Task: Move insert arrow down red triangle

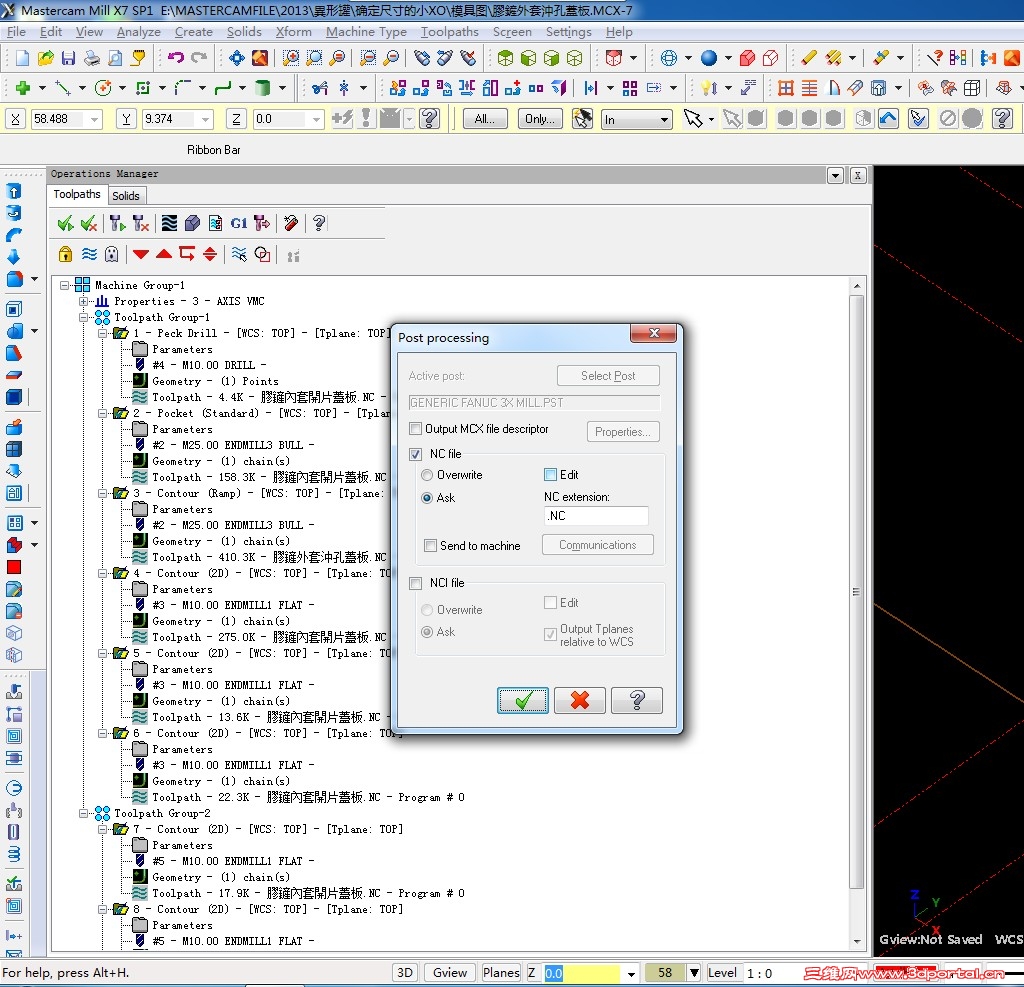Action: coord(140,254)
